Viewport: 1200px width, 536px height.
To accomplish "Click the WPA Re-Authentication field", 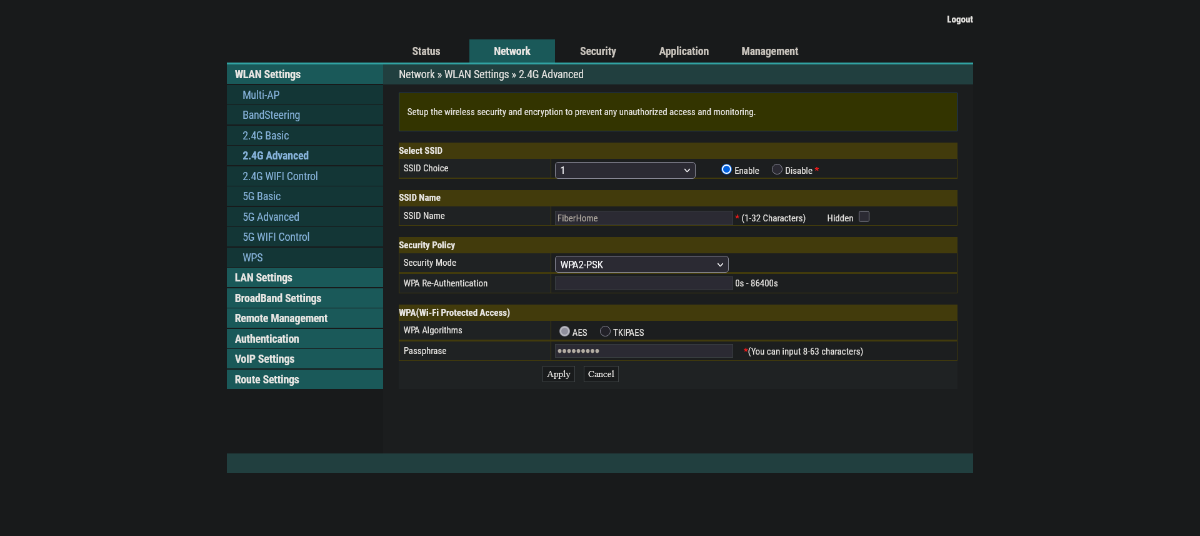I will click(644, 283).
